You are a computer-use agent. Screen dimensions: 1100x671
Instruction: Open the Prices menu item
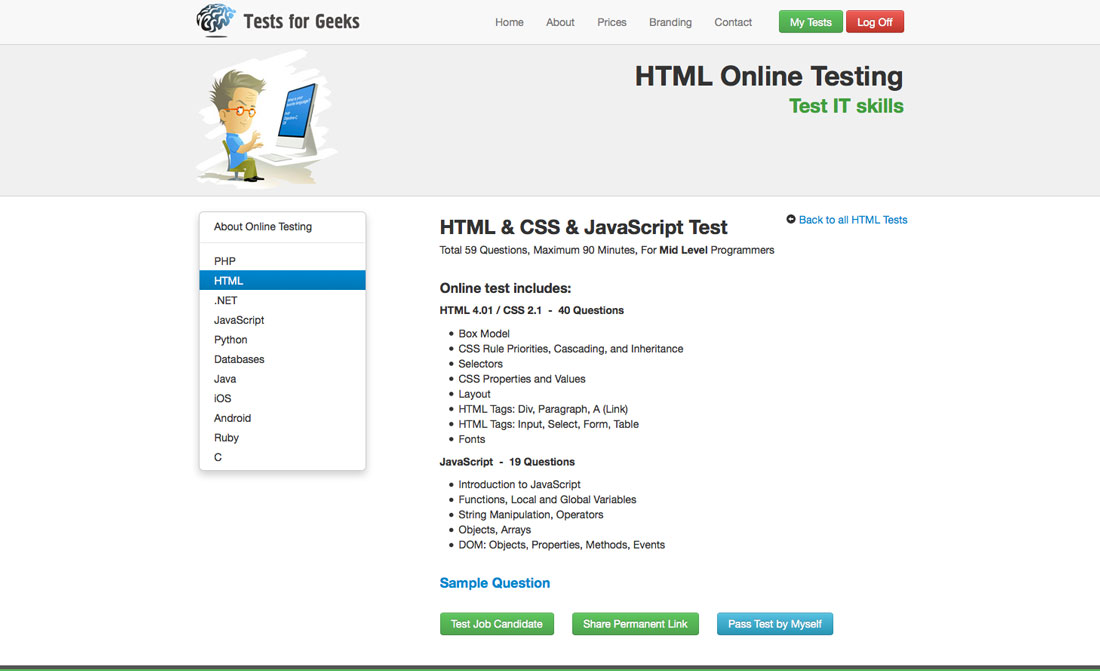[612, 22]
